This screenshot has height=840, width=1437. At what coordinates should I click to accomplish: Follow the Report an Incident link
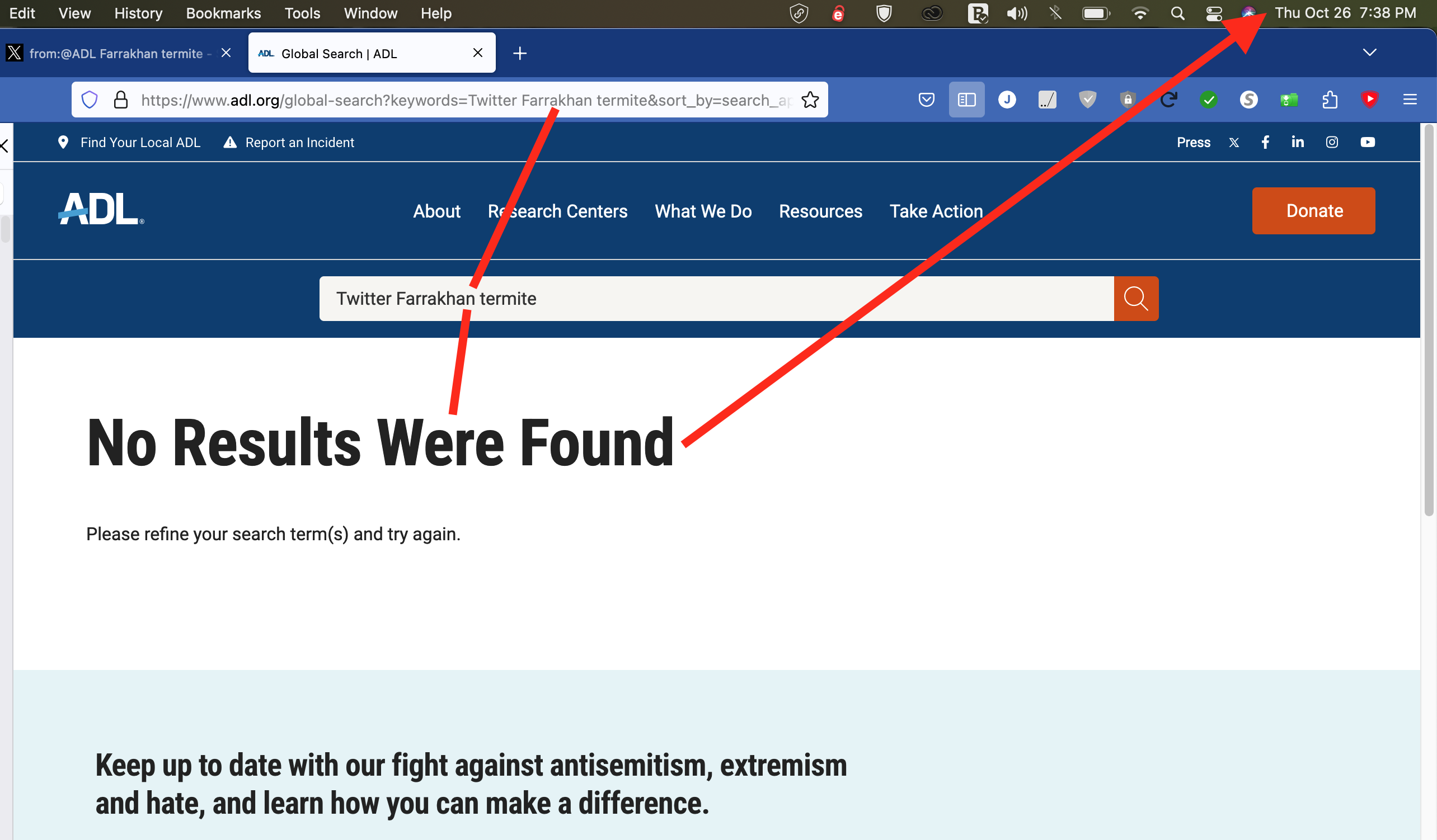pos(299,143)
